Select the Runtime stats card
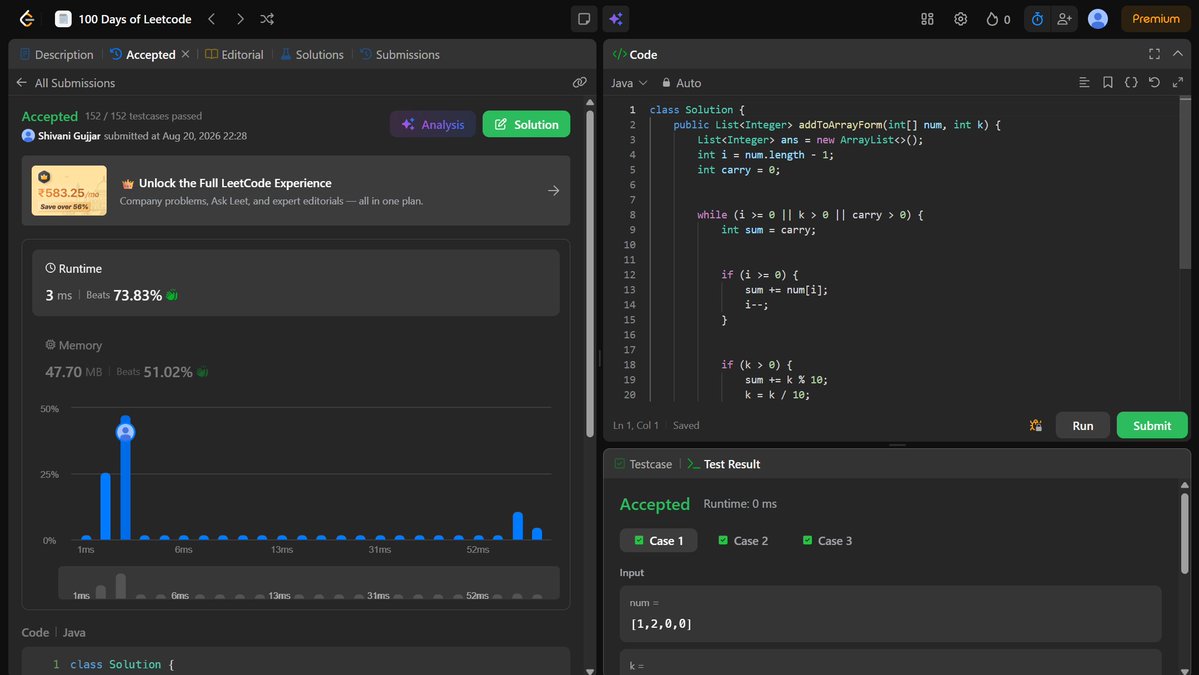This screenshot has width=1199, height=675. click(296, 283)
